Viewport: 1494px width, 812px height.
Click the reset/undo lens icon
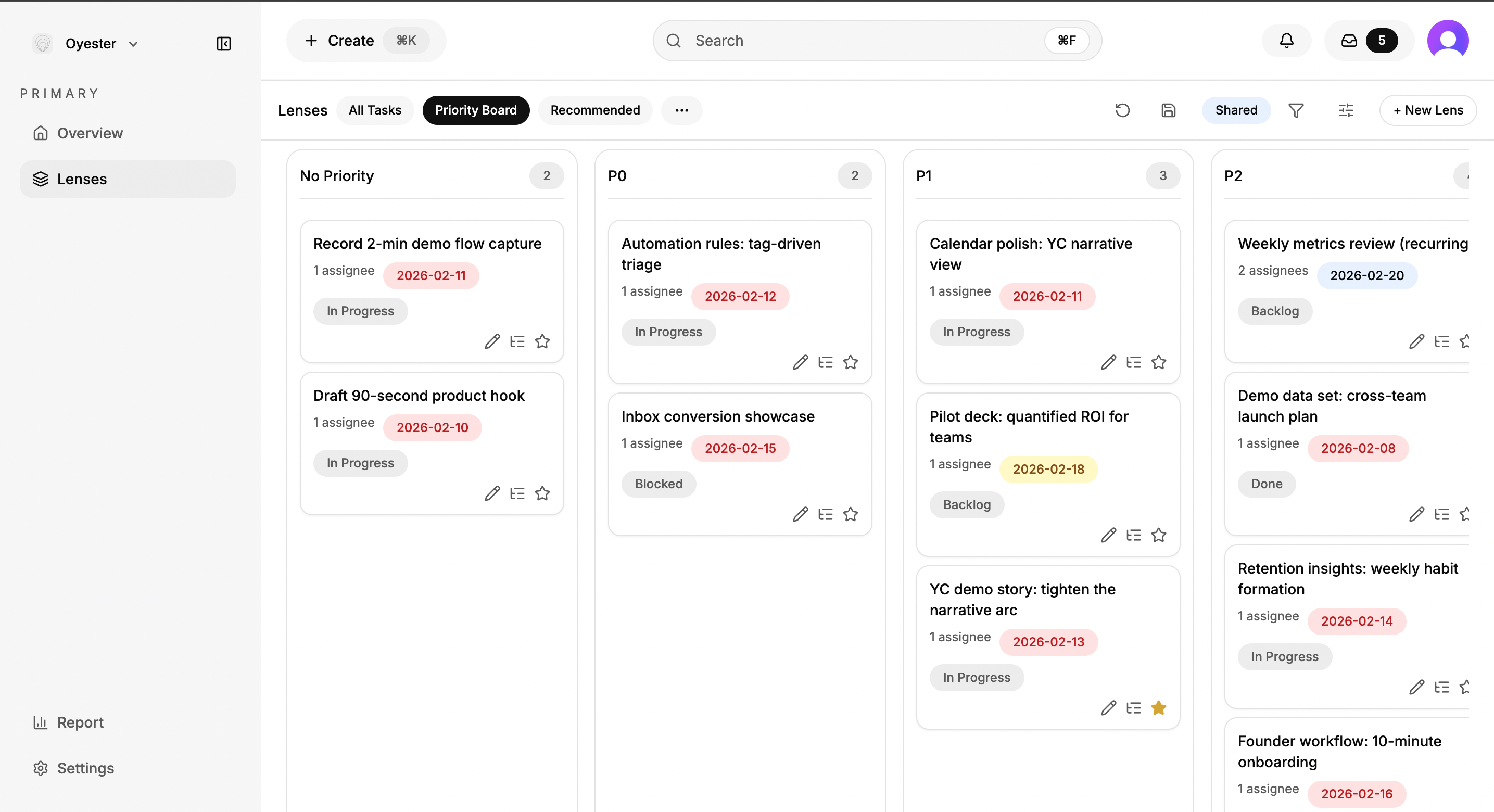[x=1122, y=110]
